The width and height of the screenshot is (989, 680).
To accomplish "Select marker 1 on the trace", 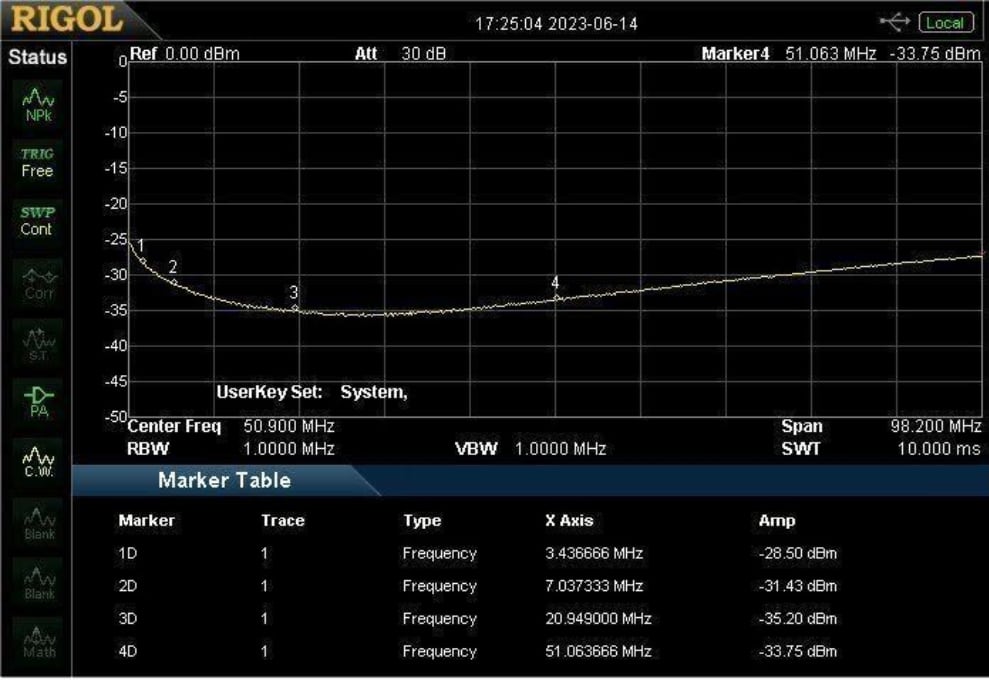I will click(143, 260).
